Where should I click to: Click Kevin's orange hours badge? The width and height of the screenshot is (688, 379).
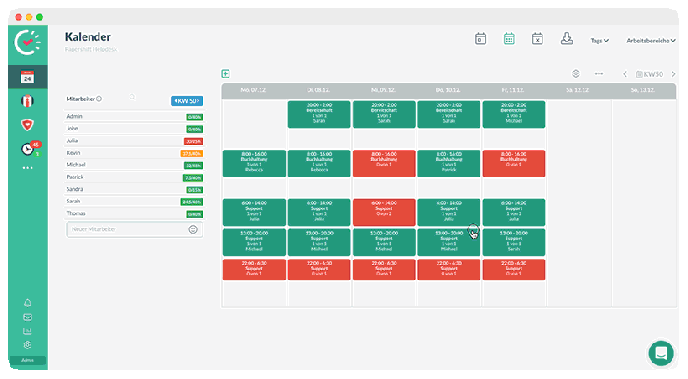pyautogui.click(x=192, y=154)
